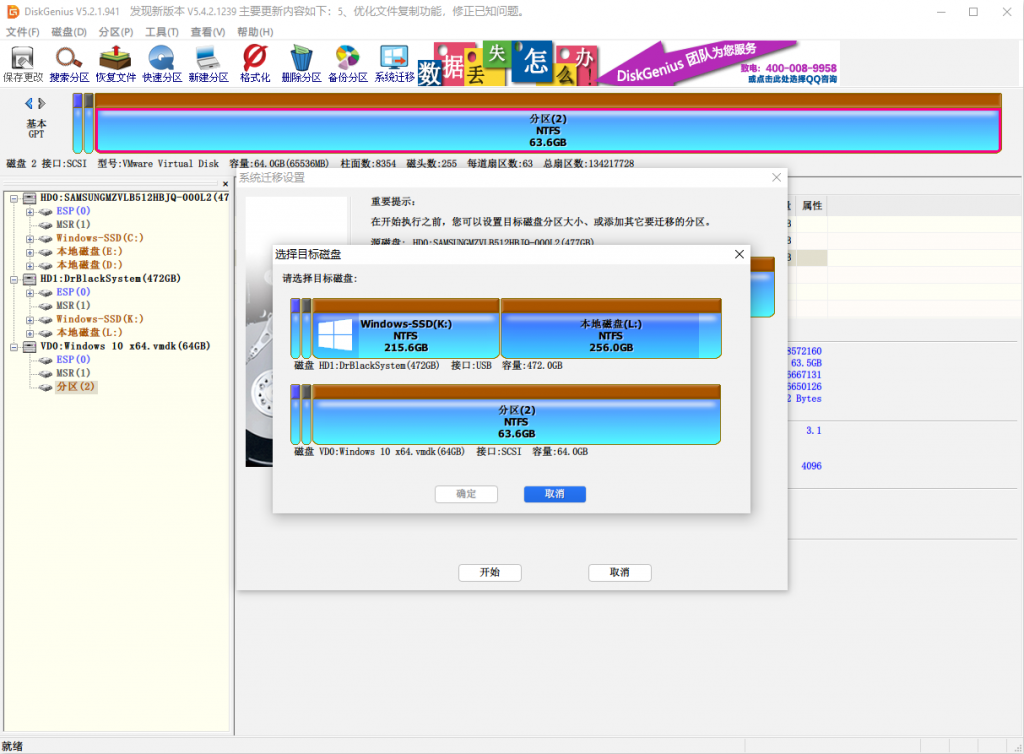The image size is (1024, 754).
Task: Expand 本地磁盘(L:) tree node
Action: pyautogui.click(x=29, y=333)
